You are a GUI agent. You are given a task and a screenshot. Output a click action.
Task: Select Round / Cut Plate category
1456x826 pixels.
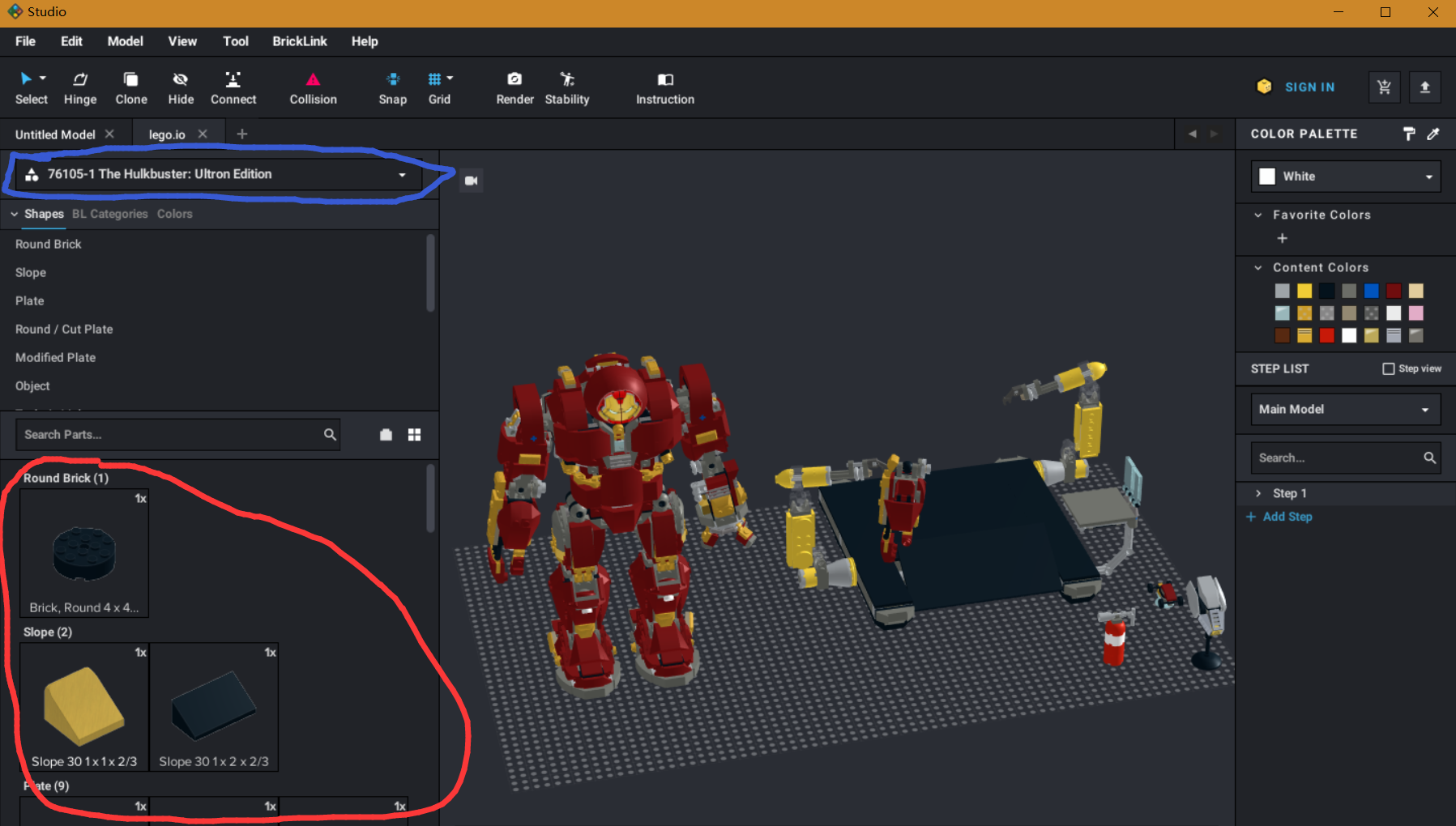pyautogui.click(x=64, y=329)
